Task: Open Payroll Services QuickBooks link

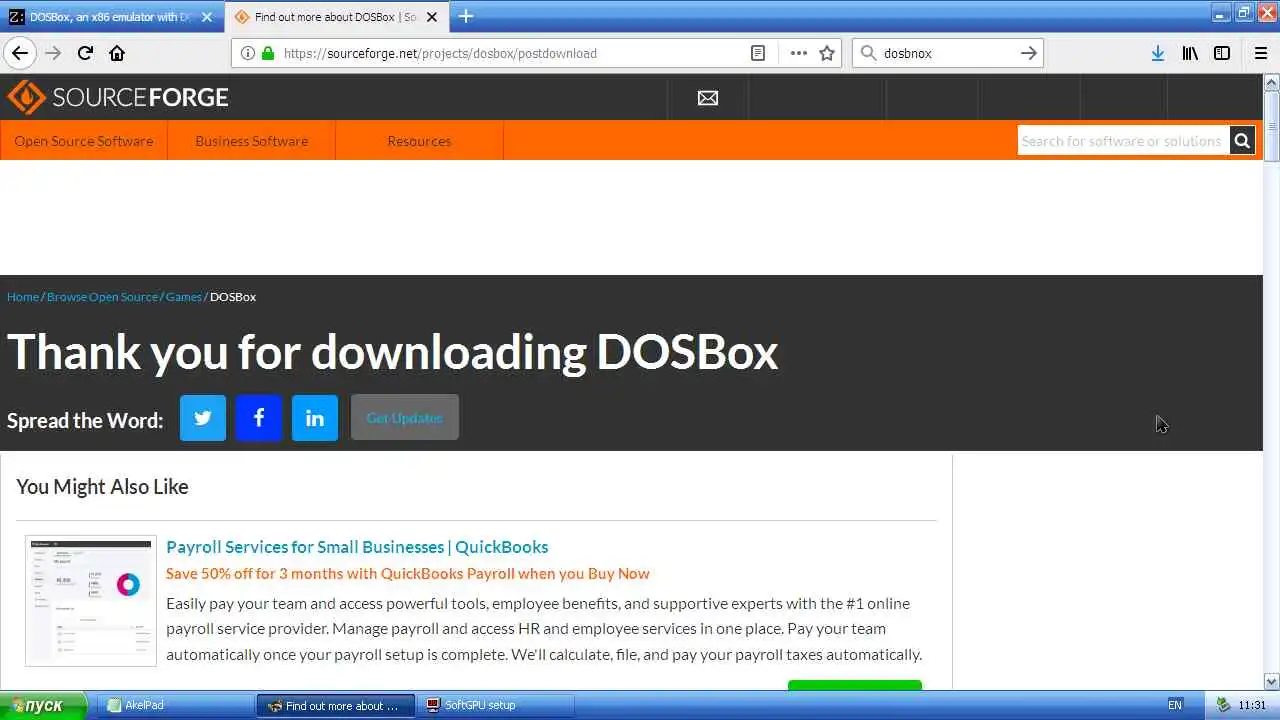Action: [357, 547]
